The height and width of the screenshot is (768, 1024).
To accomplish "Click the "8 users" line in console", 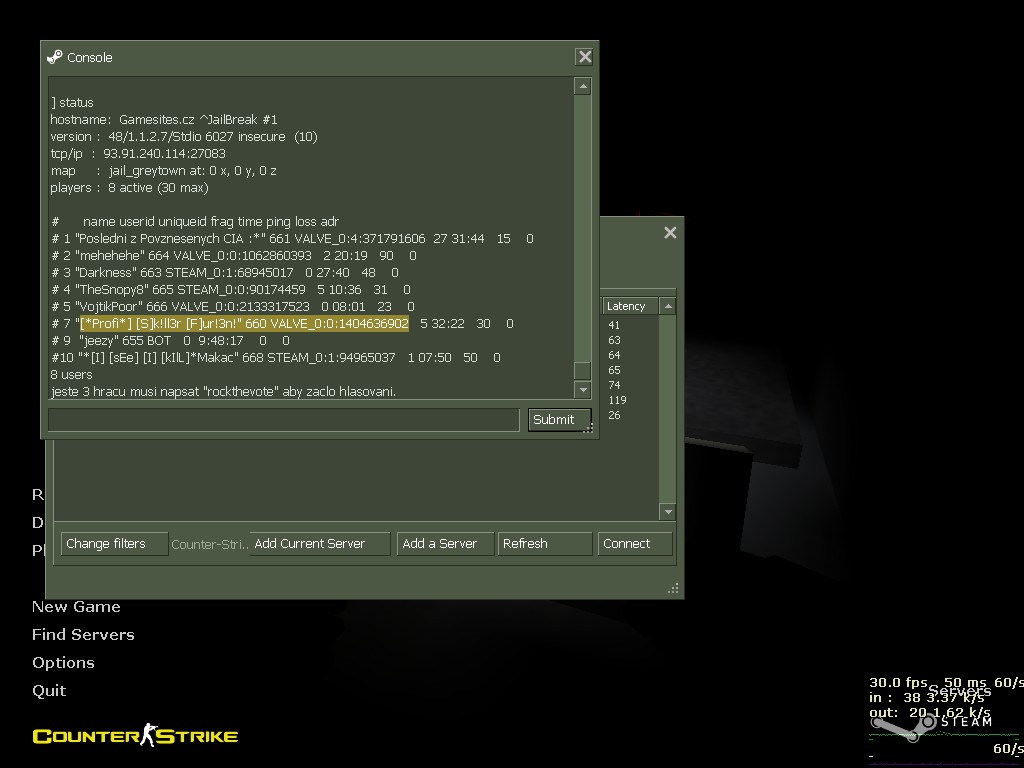I will [71, 375].
